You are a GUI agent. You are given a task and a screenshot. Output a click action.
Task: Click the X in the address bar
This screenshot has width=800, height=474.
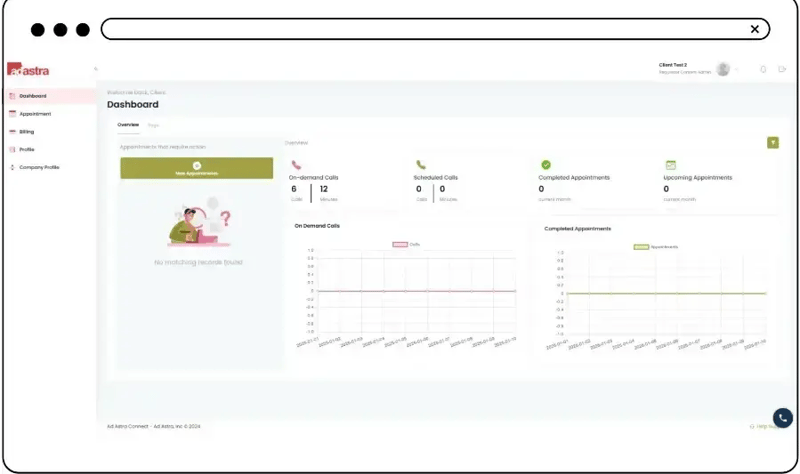[755, 29]
